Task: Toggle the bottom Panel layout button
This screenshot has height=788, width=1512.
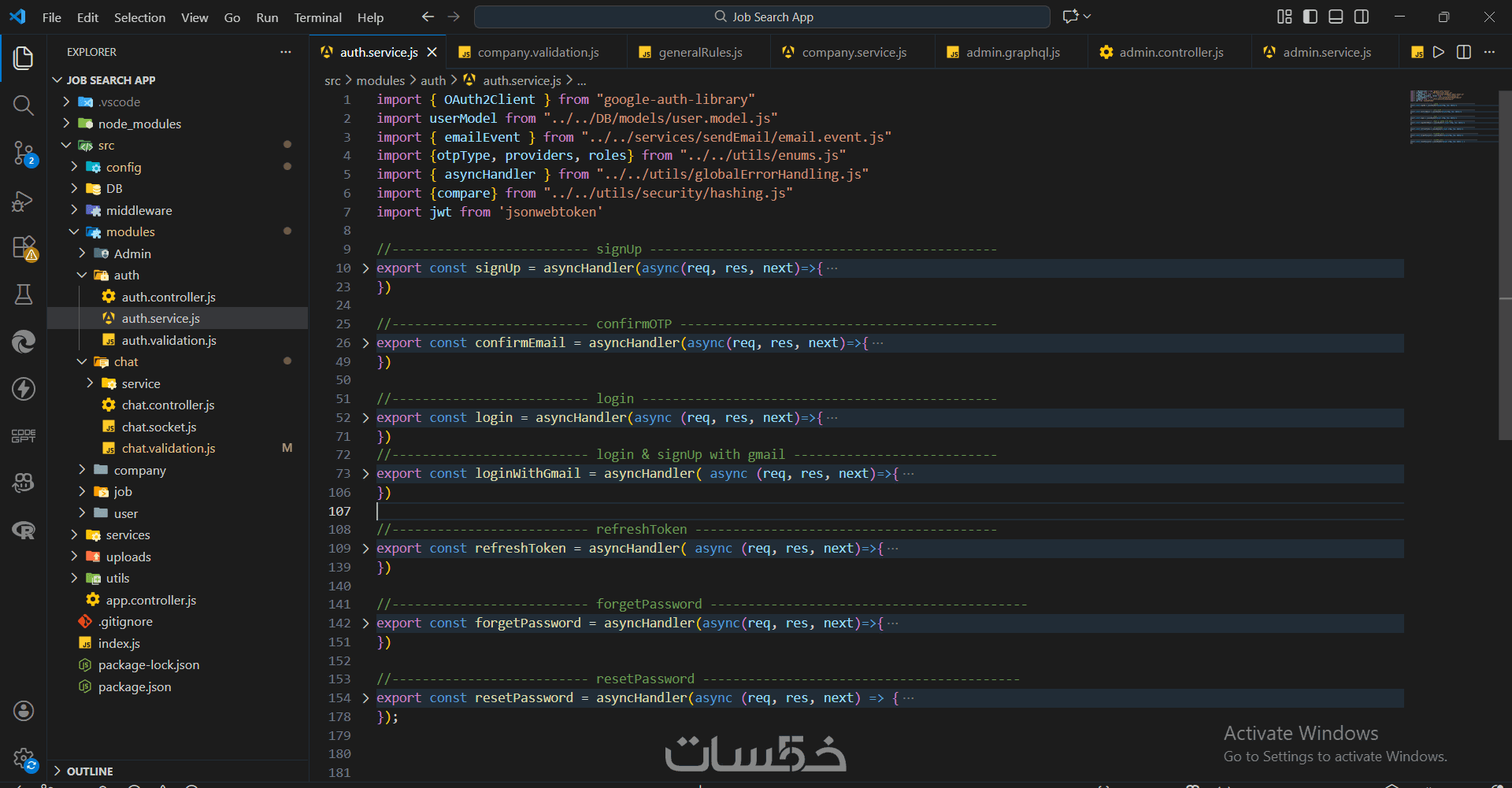Action: coord(1336,17)
